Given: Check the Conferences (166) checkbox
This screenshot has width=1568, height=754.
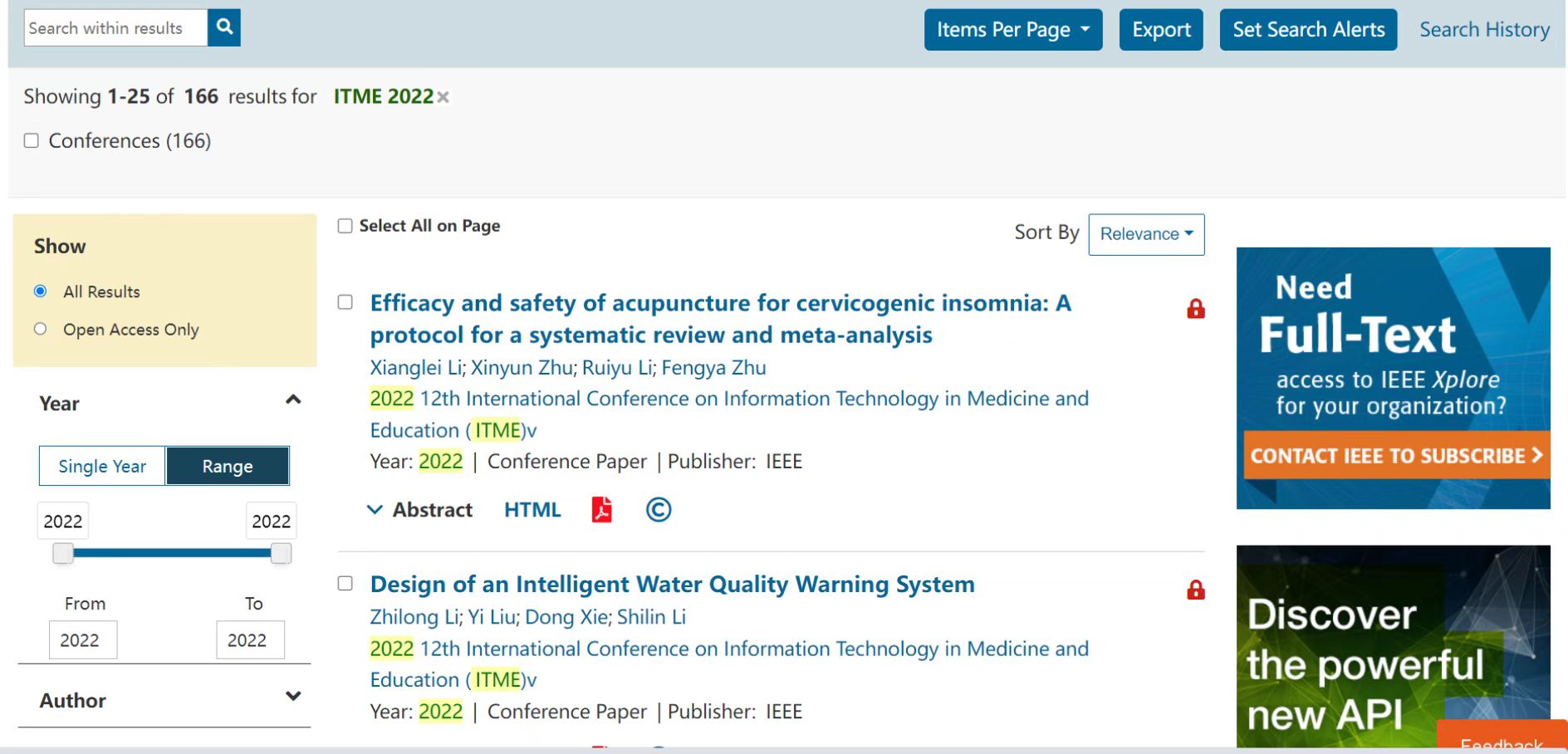Looking at the screenshot, I should point(32,140).
